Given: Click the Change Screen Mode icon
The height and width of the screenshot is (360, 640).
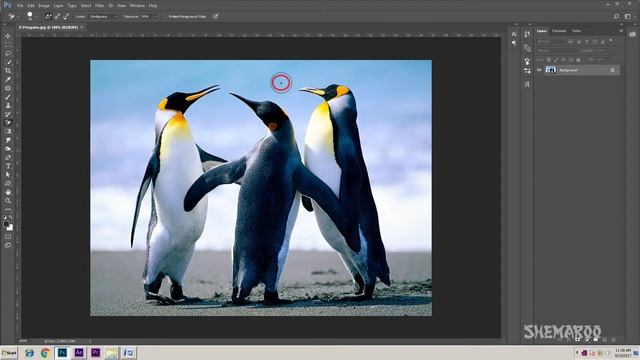Looking at the screenshot, I should (x=8, y=245).
